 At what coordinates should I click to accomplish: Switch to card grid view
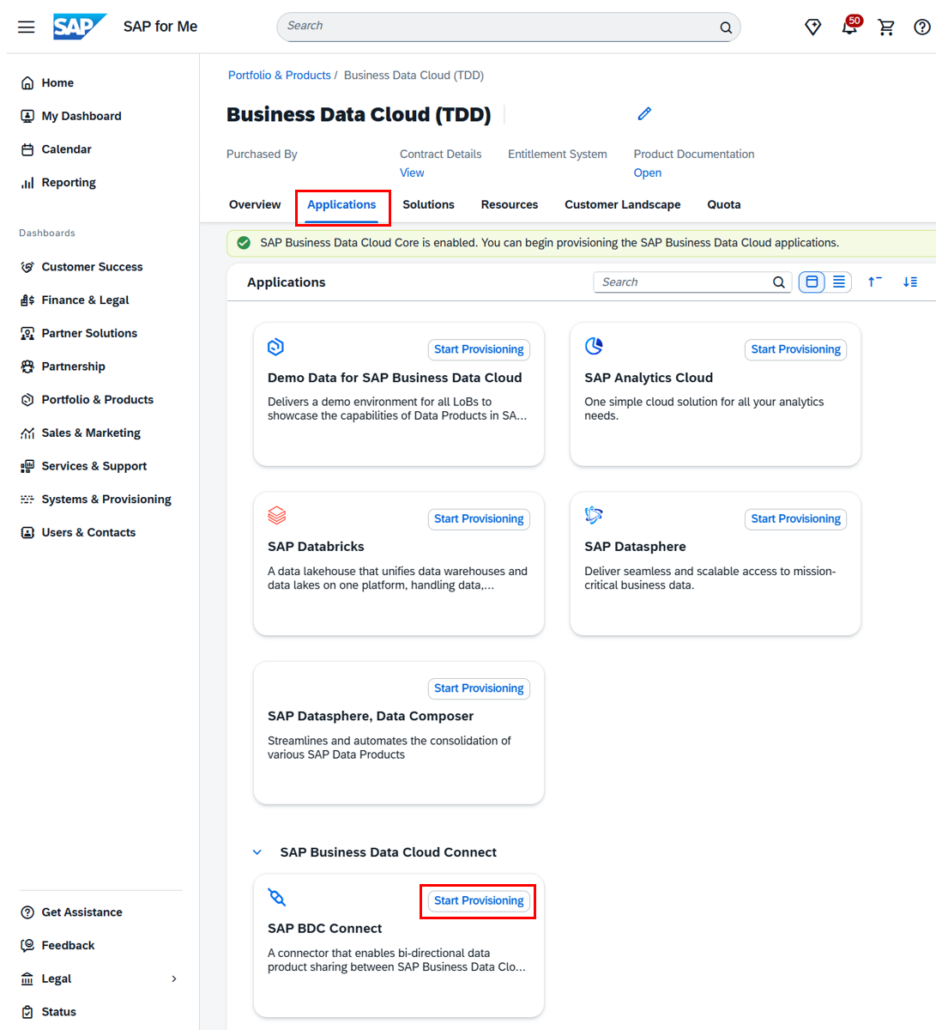coord(812,282)
